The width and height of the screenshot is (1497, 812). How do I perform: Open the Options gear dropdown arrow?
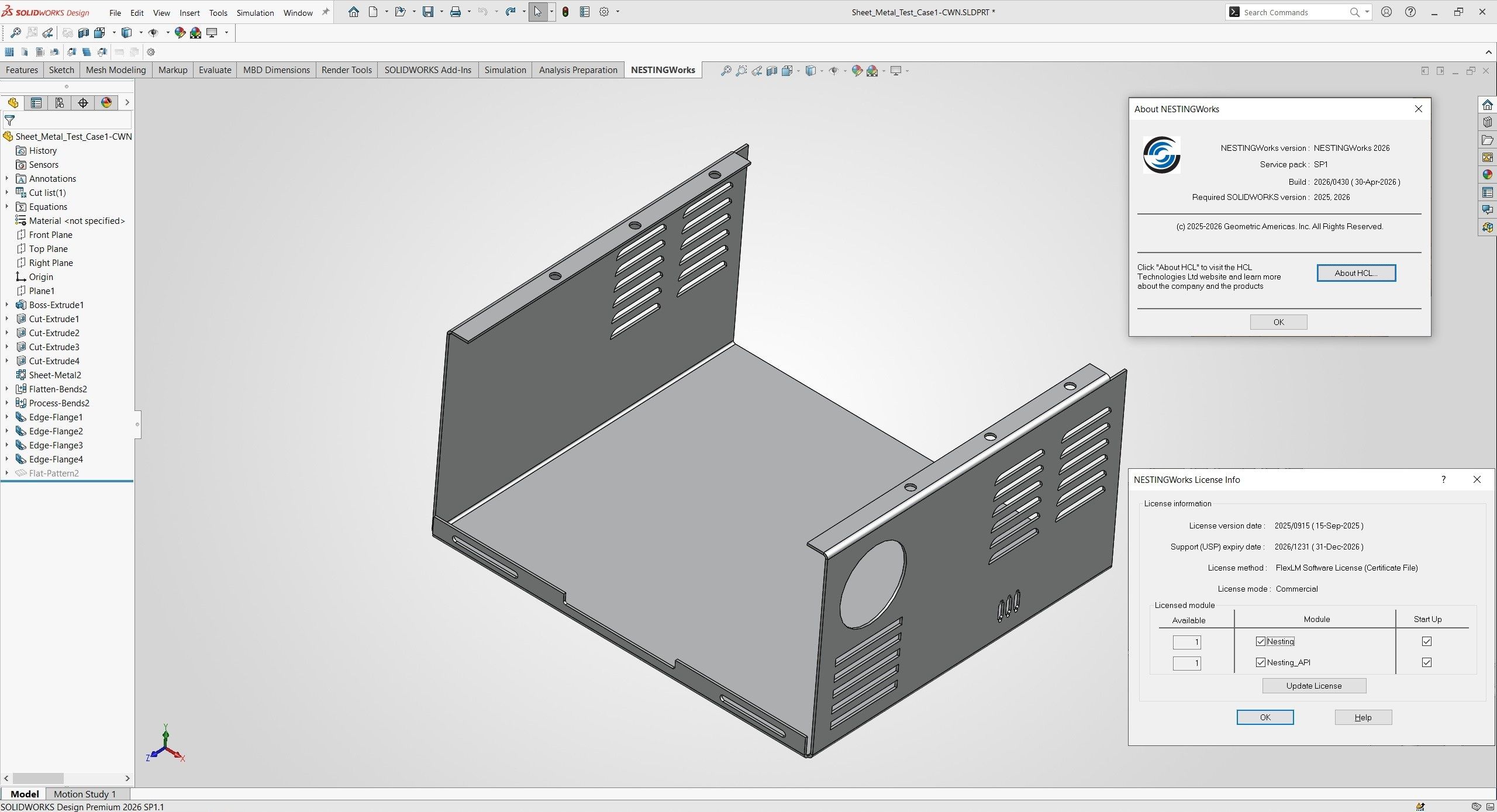point(618,12)
